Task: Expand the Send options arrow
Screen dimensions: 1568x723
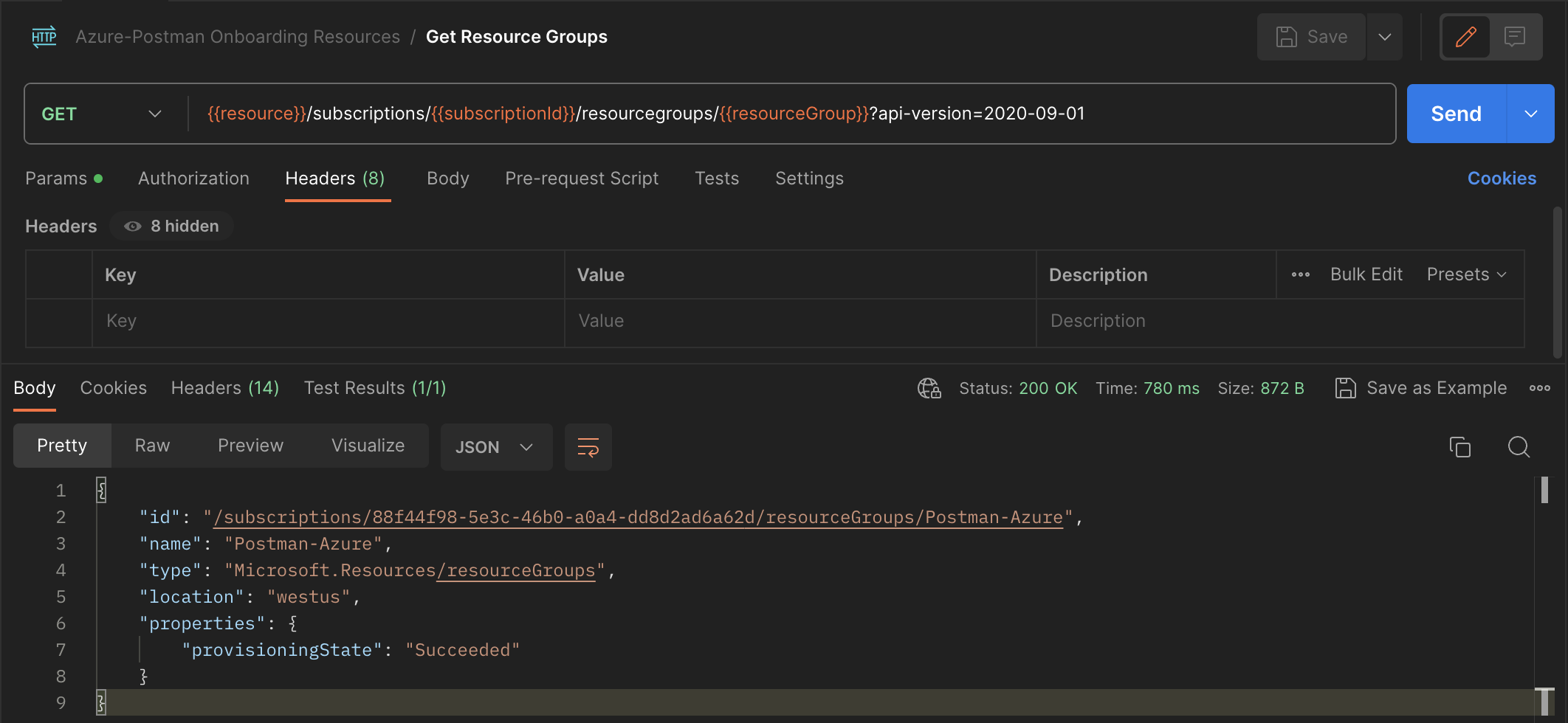Action: (1531, 114)
